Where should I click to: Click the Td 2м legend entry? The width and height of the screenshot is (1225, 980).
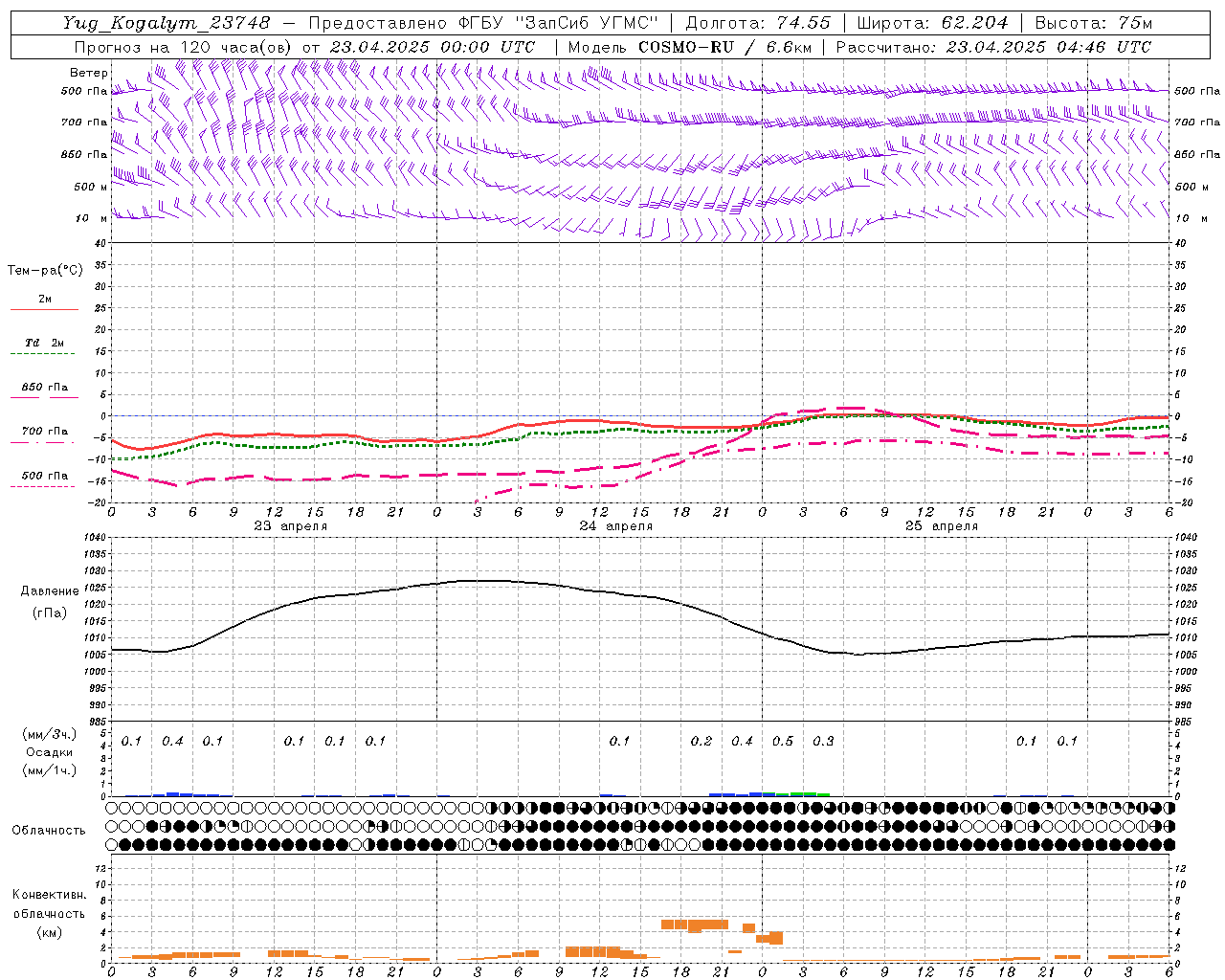coord(44,343)
